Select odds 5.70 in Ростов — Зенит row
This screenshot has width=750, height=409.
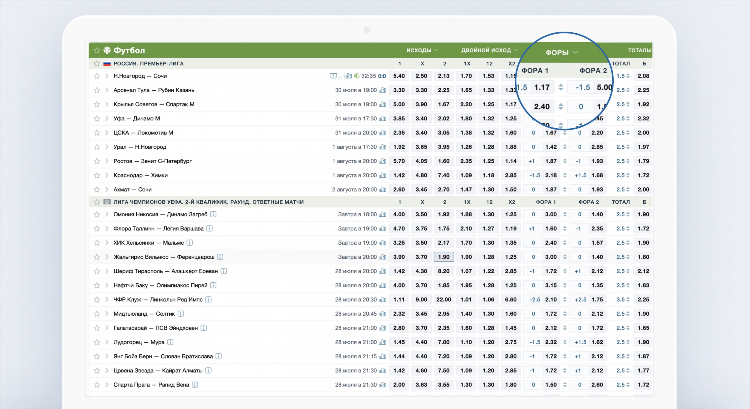[399, 161]
